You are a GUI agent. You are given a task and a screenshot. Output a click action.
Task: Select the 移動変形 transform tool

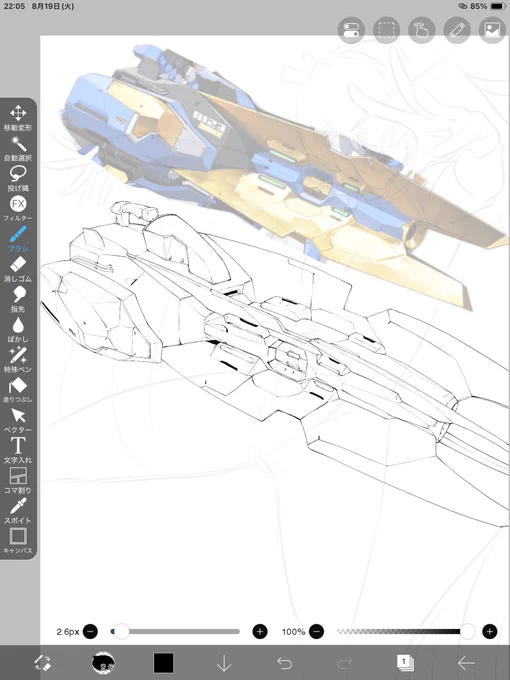pos(18,118)
